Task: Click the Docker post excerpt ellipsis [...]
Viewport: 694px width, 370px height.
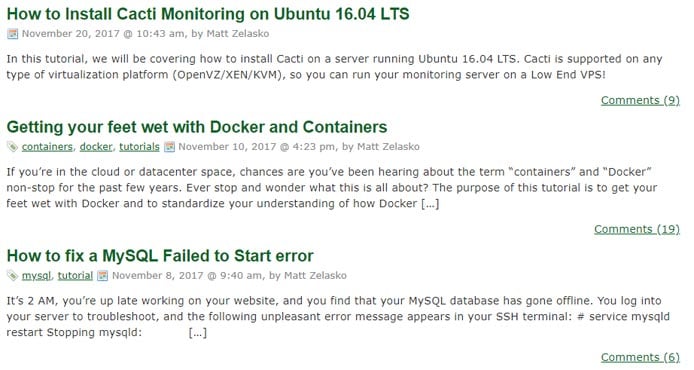Action: coord(430,204)
